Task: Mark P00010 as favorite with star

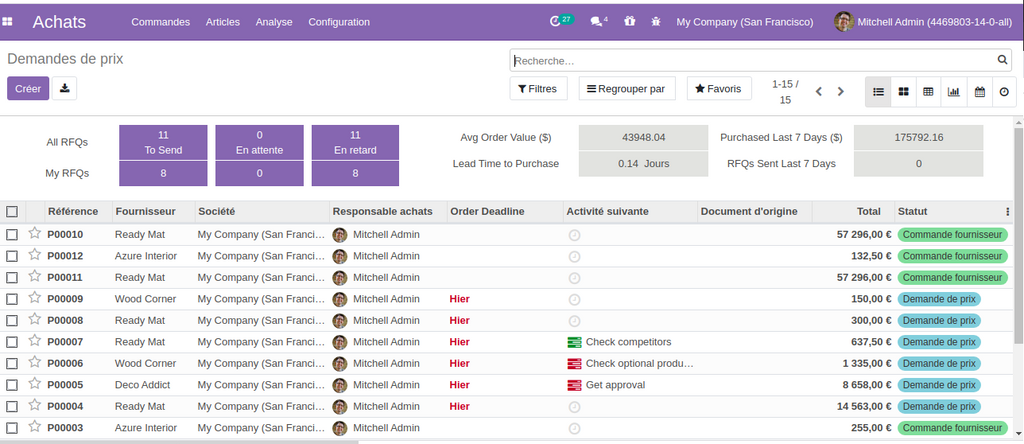Action: click(35, 234)
